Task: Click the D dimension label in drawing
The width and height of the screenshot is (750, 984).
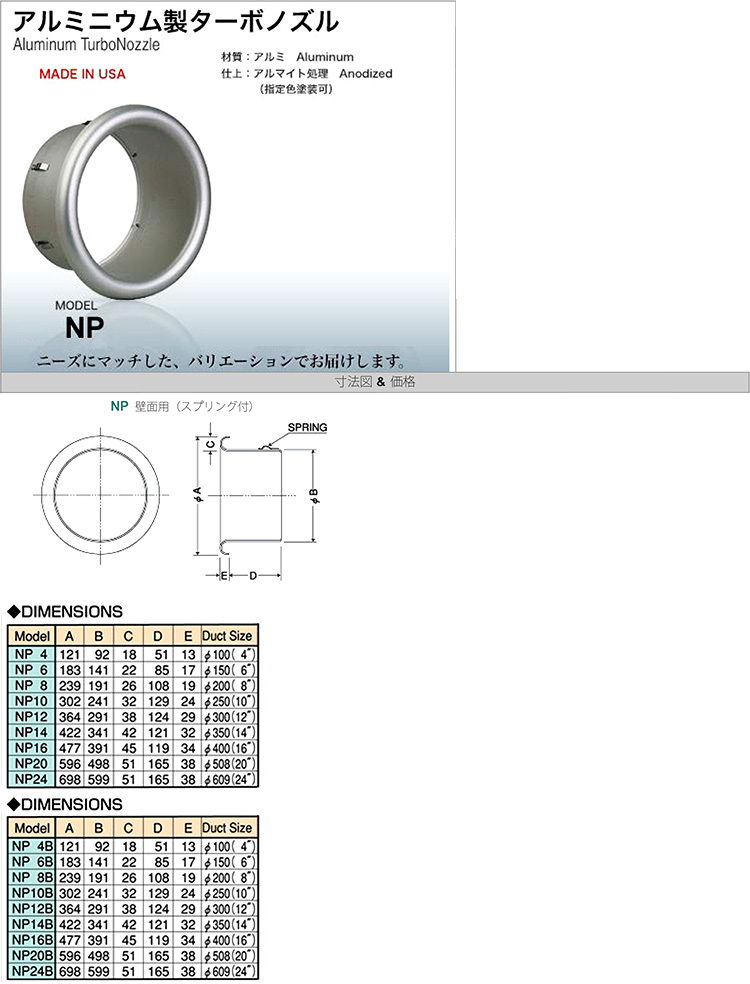Action: 253,575
